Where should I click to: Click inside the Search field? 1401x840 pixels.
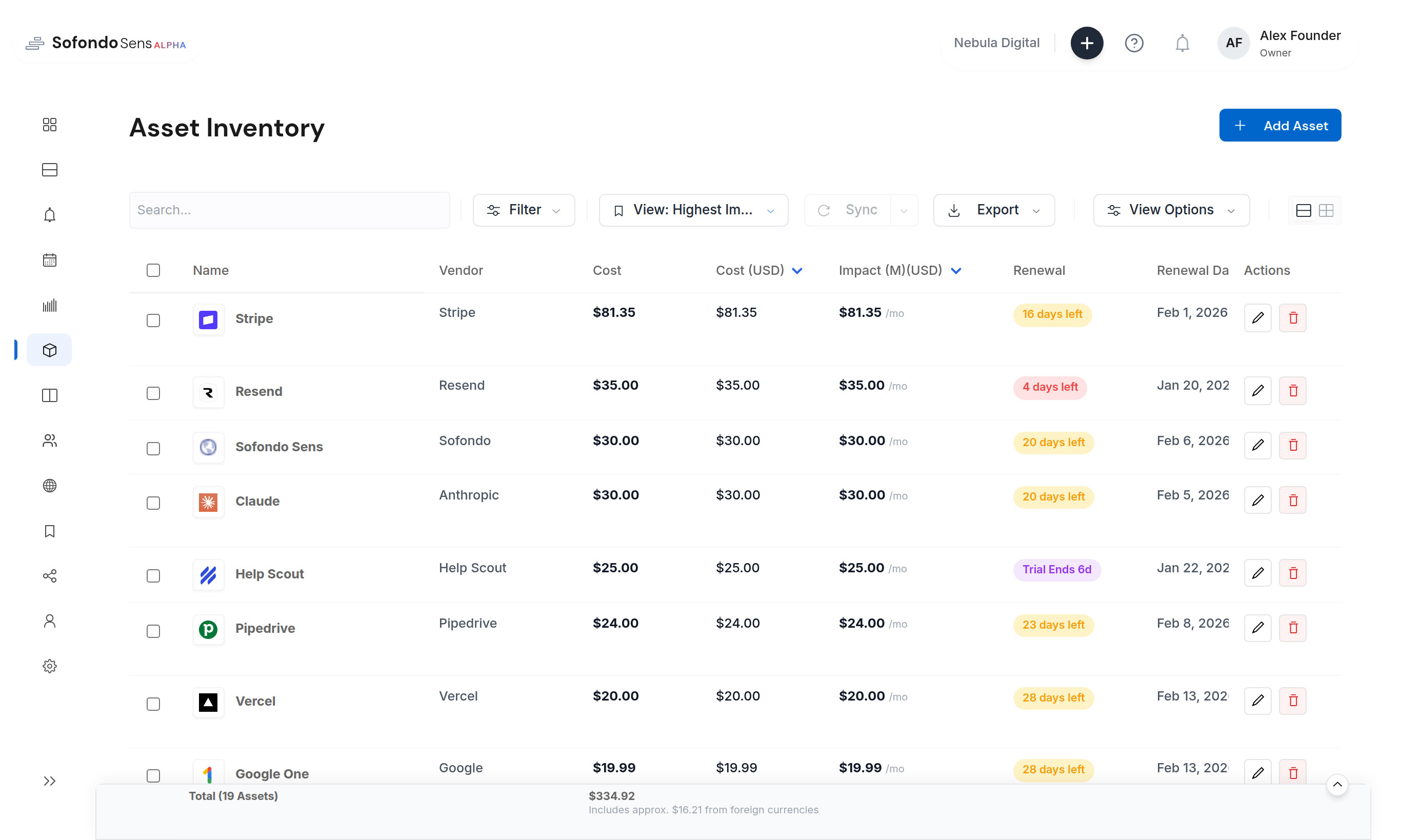289,209
